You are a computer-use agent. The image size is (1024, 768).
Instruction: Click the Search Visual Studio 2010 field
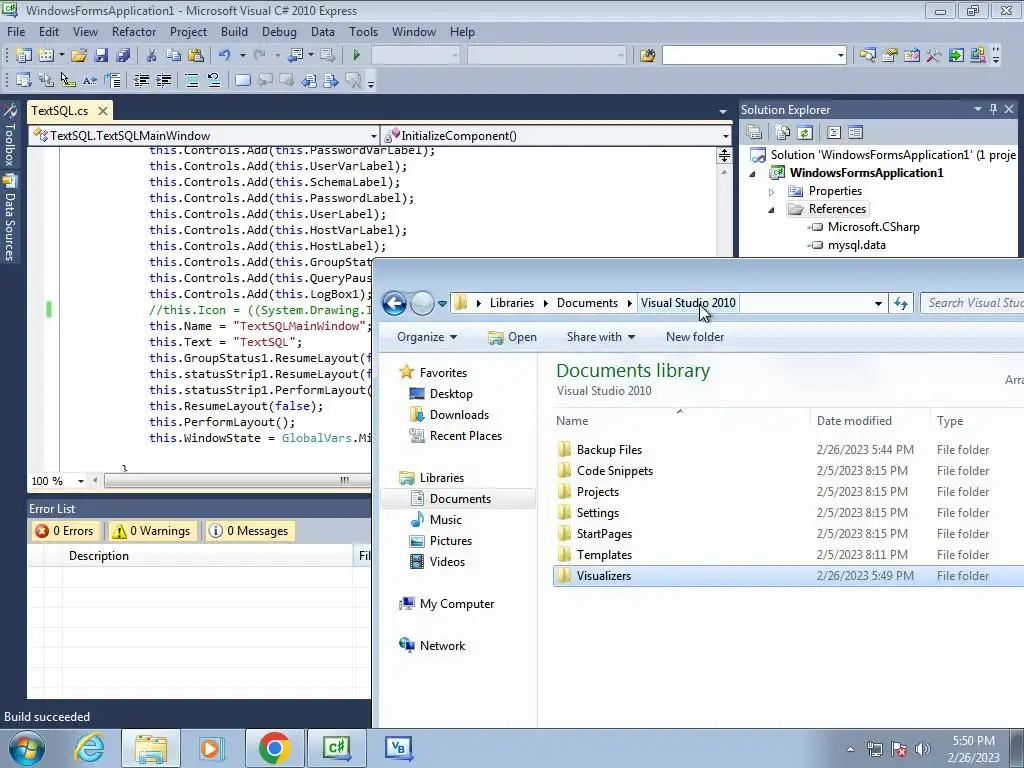coord(972,303)
